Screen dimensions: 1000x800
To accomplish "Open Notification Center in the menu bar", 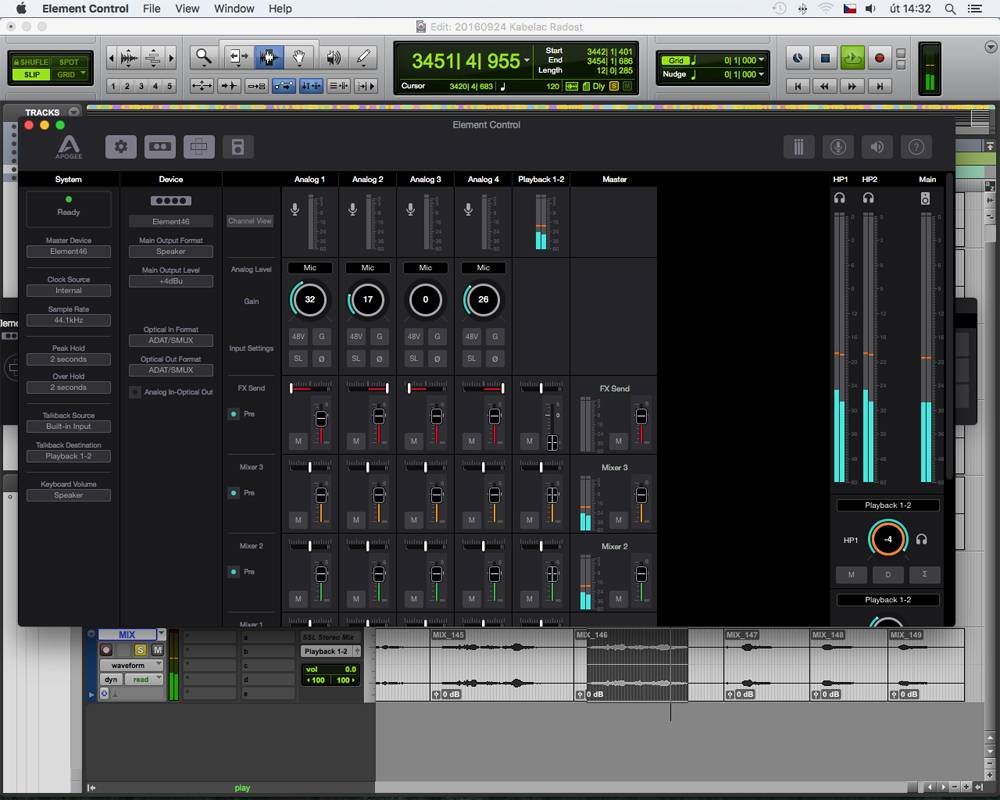I will pyautogui.click(x=975, y=9).
